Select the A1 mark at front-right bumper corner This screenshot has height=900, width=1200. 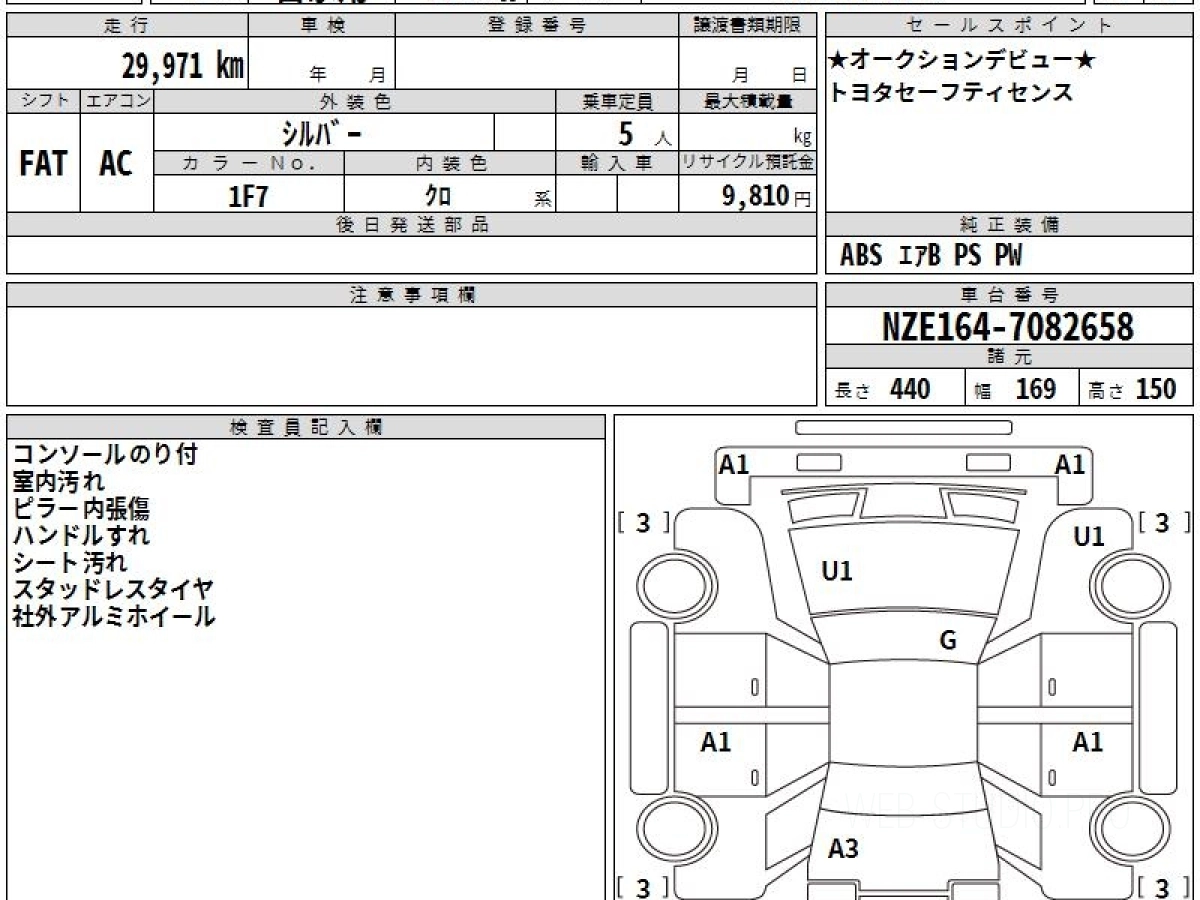(x=1070, y=465)
